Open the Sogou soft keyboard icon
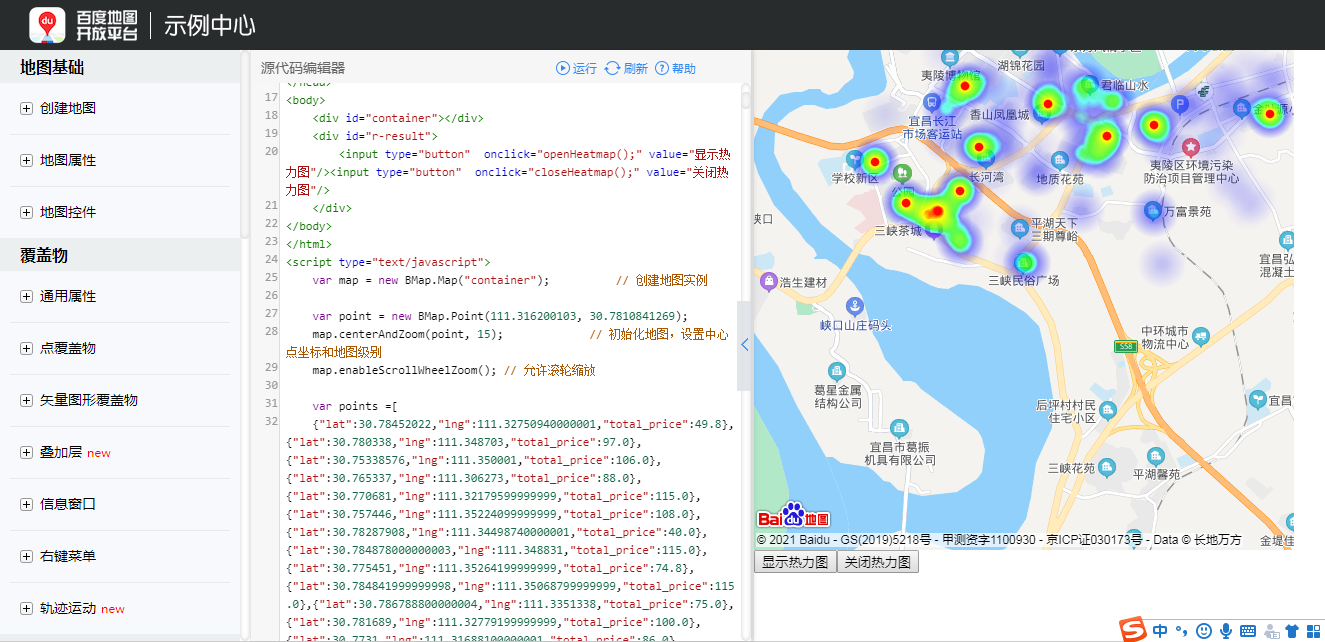The width and height of the screenshot is (1325, 642). coord(1248,631)
